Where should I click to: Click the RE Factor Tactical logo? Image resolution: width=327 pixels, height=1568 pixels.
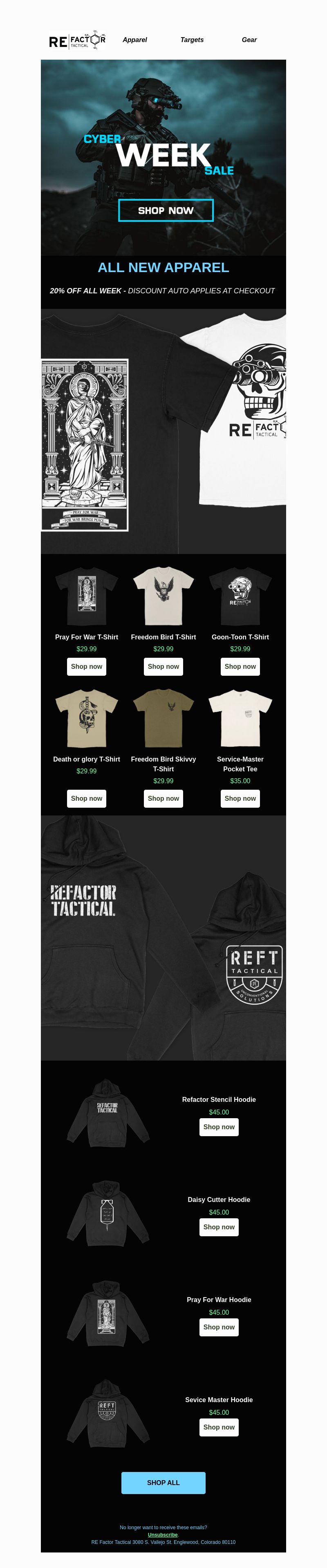[x=77, y=40]
